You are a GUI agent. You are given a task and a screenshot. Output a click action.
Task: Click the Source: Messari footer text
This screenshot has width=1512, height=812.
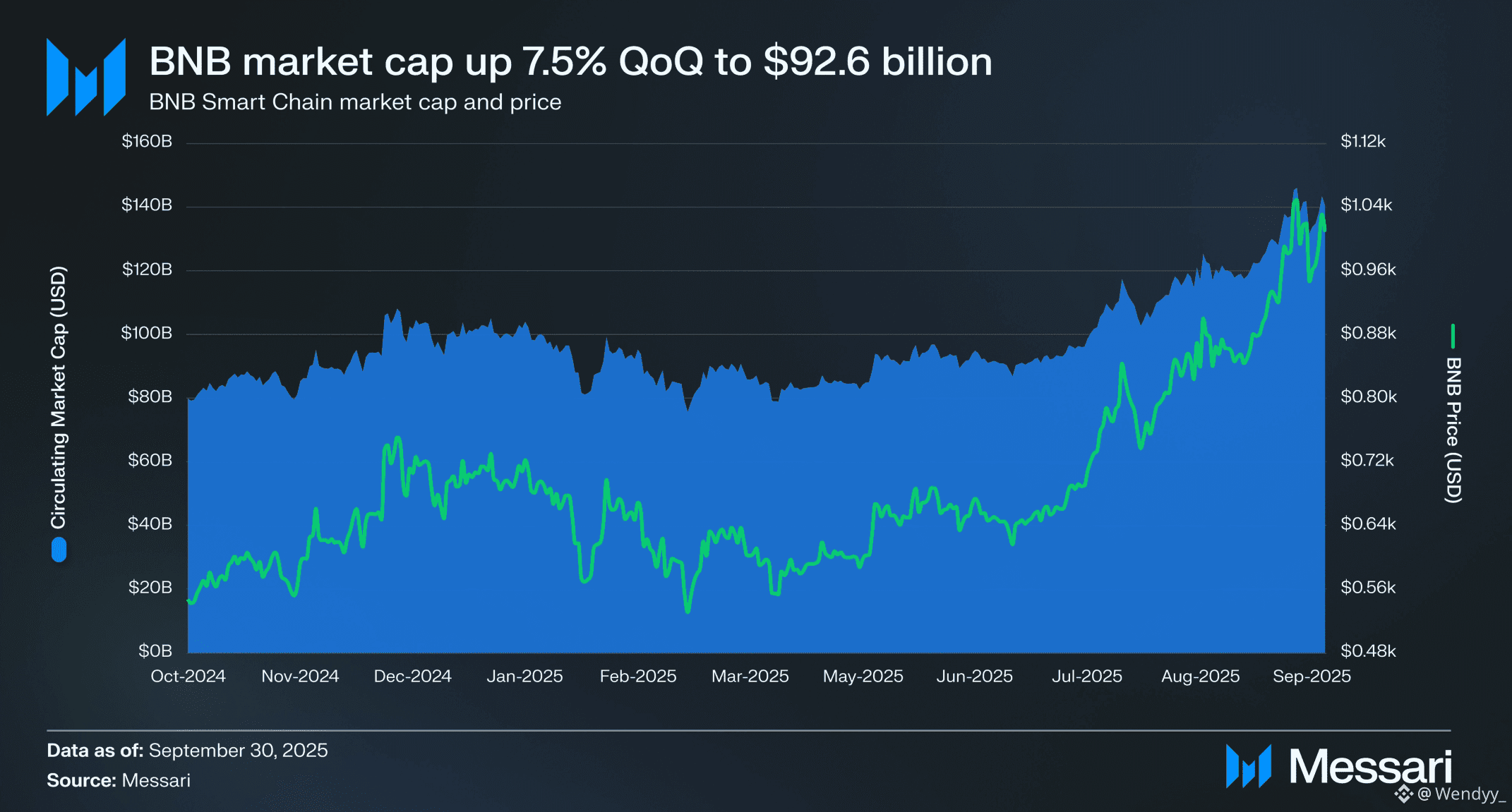pyautogui.click(x=119, y=780)
